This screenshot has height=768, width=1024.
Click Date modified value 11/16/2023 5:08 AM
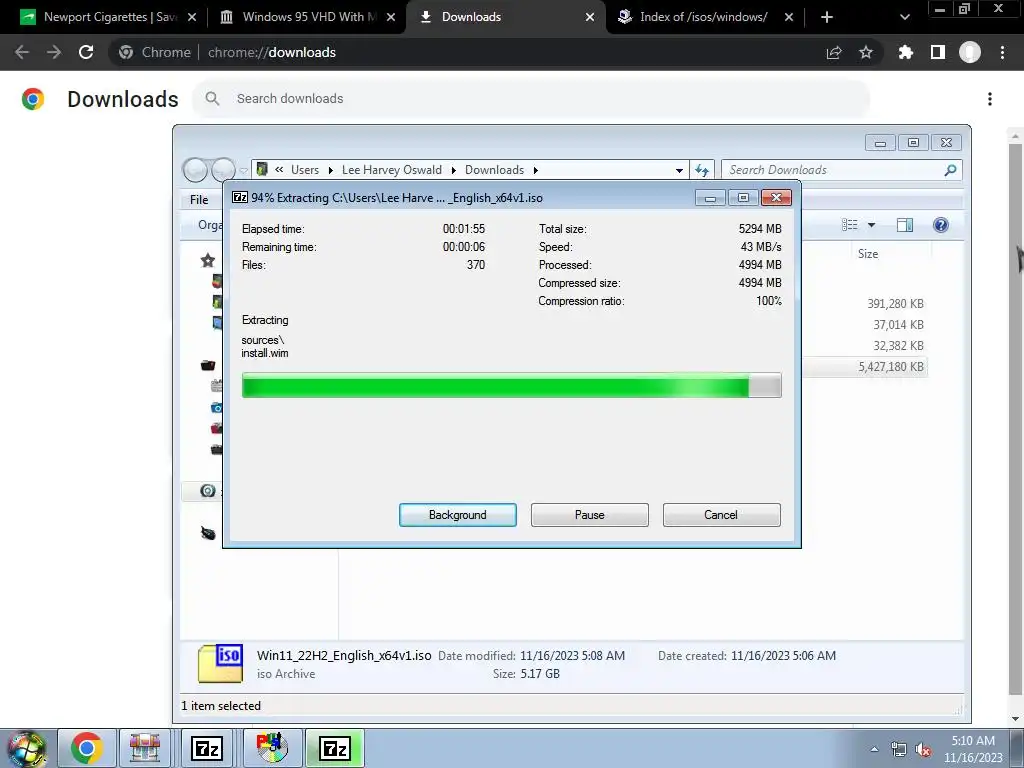click(572, 656)
